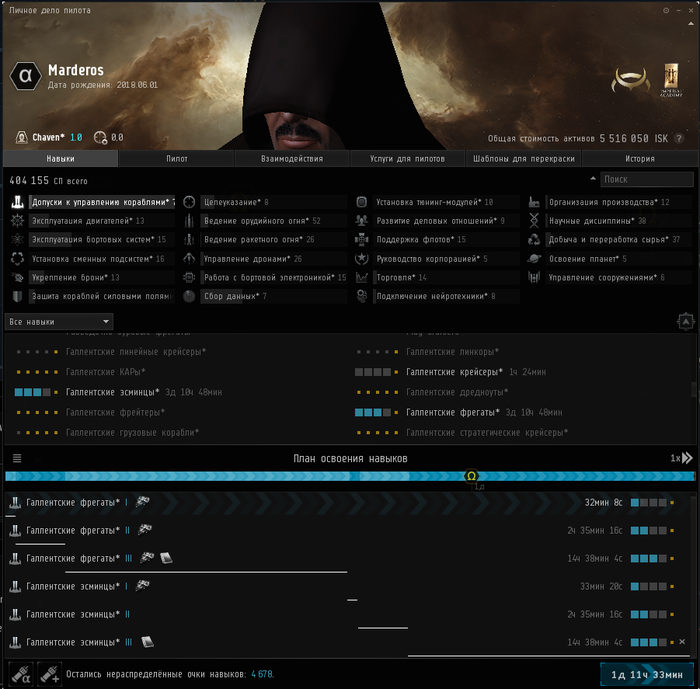Open the skill queue hamburger menu icon
This screenshot has height=689, width=700.
(x=16, y=458)
